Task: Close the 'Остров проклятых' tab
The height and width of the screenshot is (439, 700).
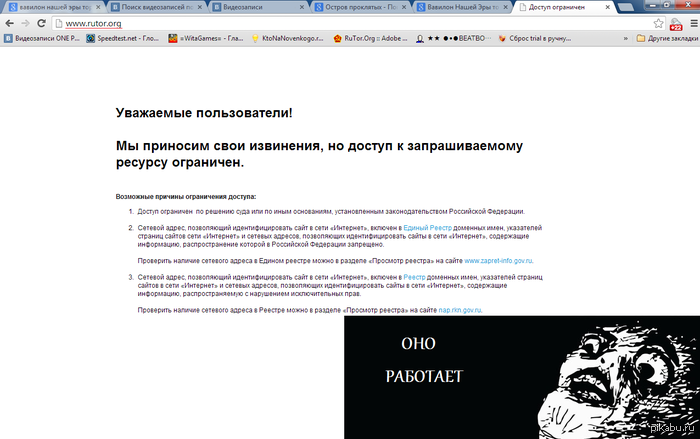Action: click(404, 7)
